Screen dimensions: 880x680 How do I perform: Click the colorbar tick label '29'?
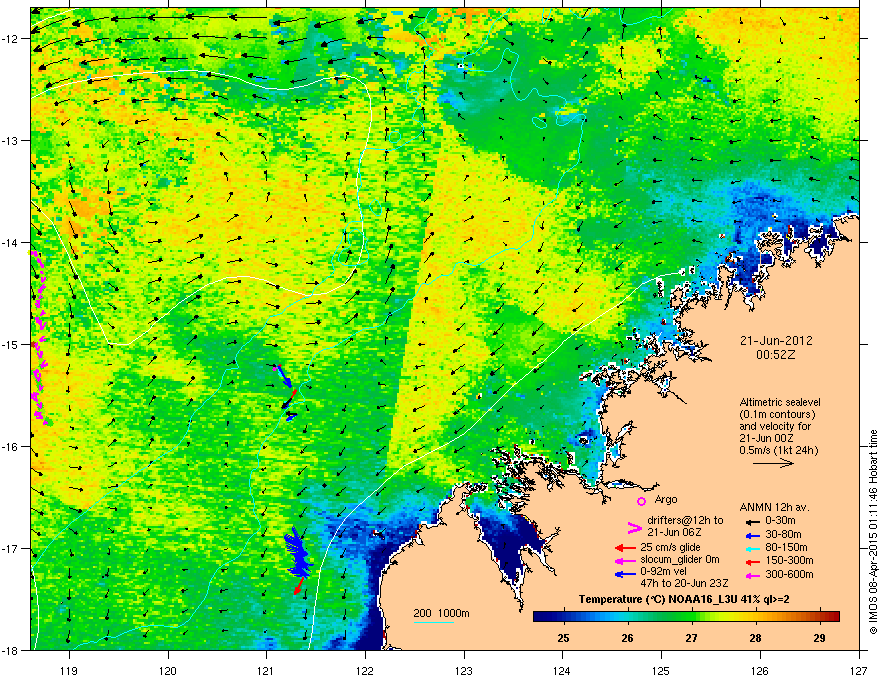[819, 638]
